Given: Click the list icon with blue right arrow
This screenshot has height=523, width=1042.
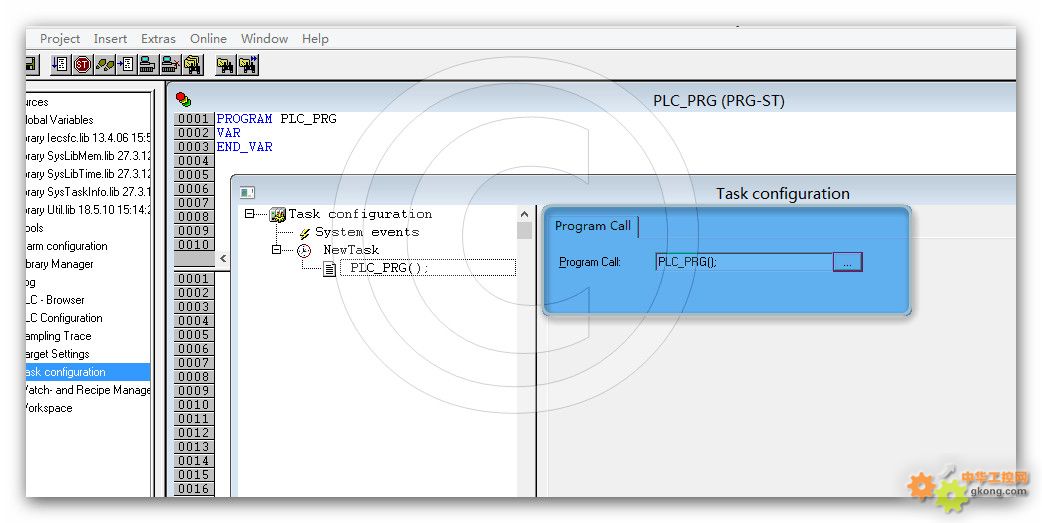Looking at the screenshot, I should [126, 65].
